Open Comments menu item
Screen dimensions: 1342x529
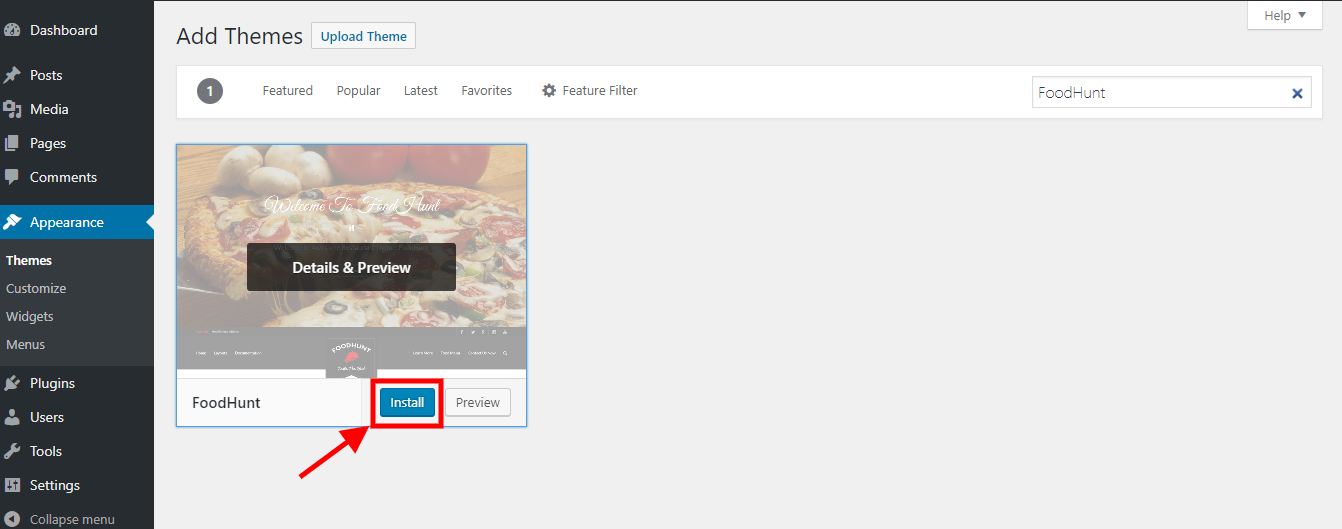[77, 177]
